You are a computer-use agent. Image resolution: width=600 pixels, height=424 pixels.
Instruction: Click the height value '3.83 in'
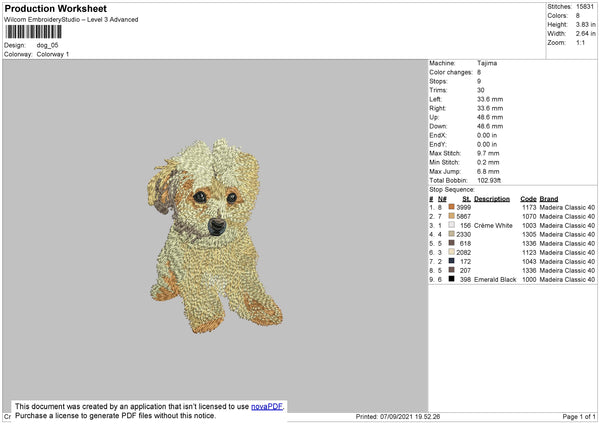[x=585, y=24]
